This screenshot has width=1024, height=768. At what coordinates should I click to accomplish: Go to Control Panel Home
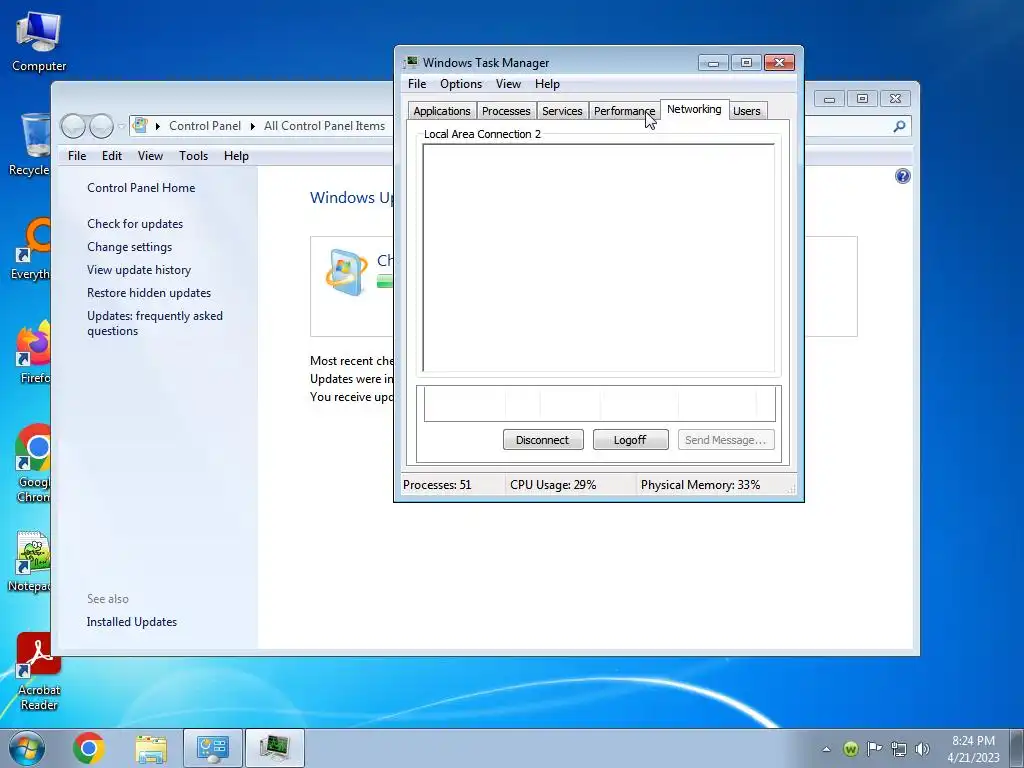click(x=141, y=187)
